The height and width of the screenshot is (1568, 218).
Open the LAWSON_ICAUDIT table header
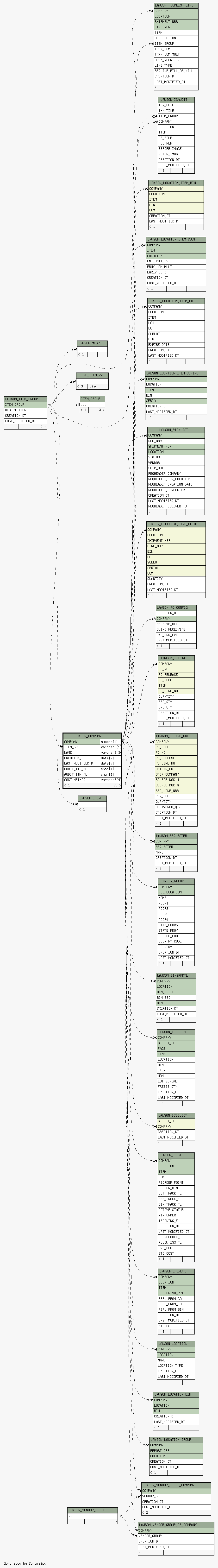pos(176,100)
